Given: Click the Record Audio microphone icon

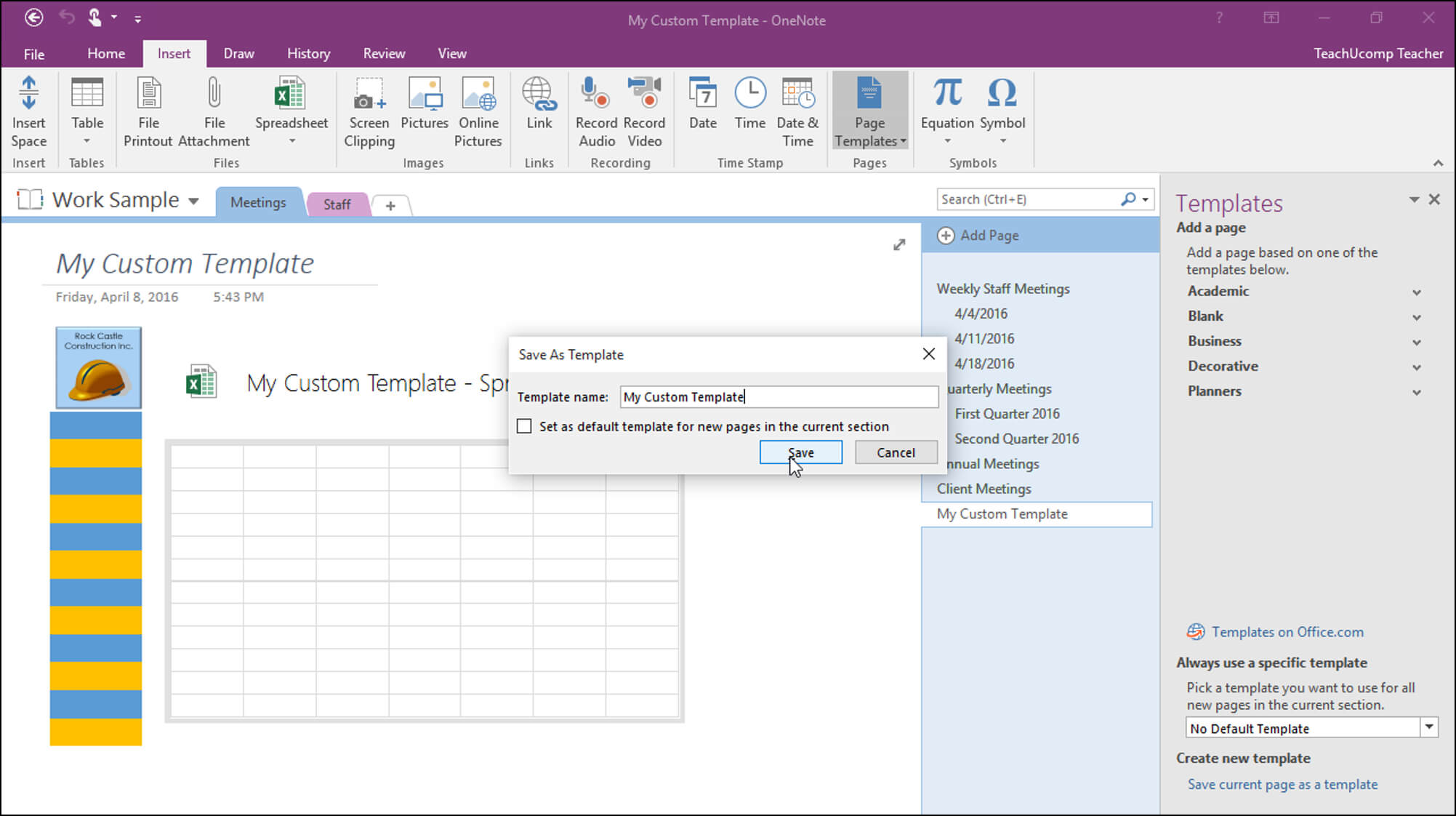Looking at the screenshot, I should (x=596, y=95).
